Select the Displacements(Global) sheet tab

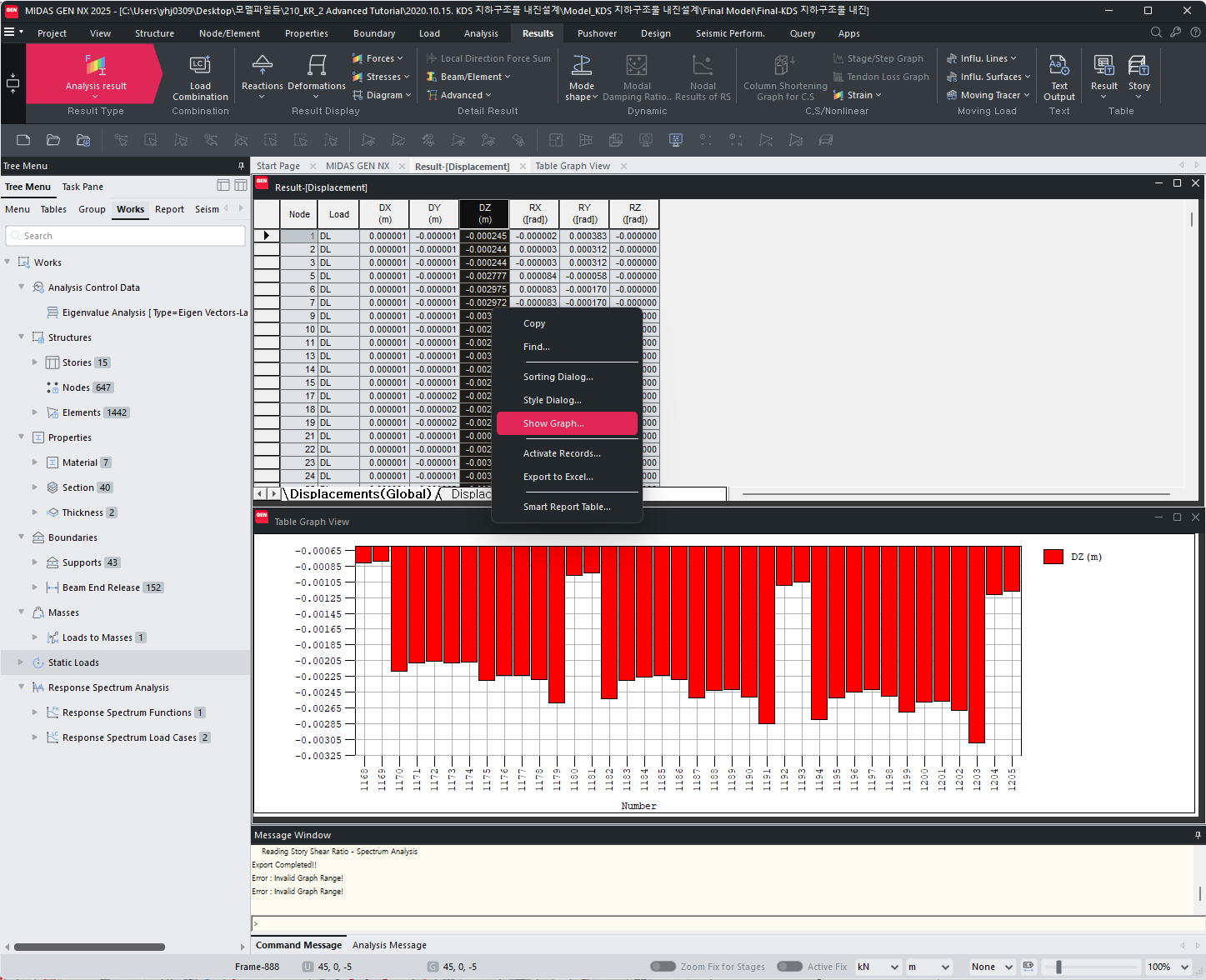click(x=360, y=494)
